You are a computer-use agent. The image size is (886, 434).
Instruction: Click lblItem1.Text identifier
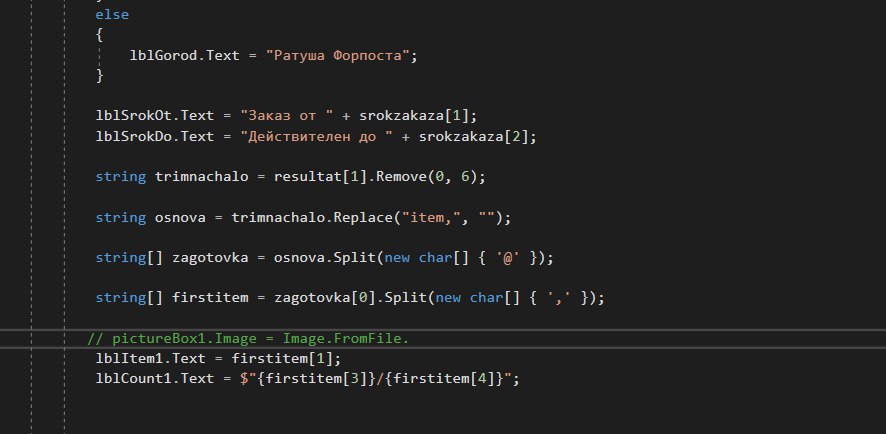coord(151,358)
